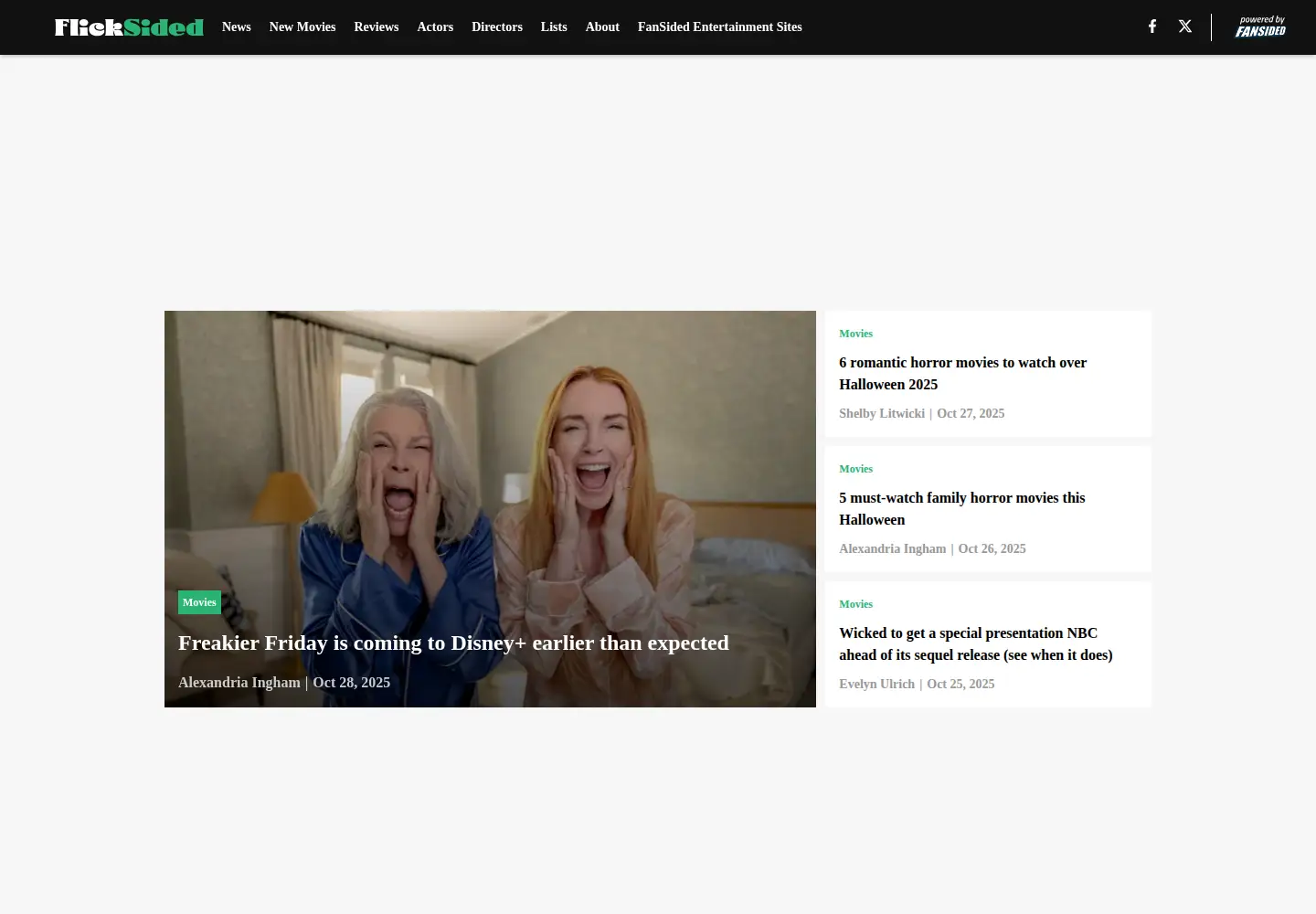
Task: Open Alexandria Ingham link on family horror card
Action: click(893, 549)
